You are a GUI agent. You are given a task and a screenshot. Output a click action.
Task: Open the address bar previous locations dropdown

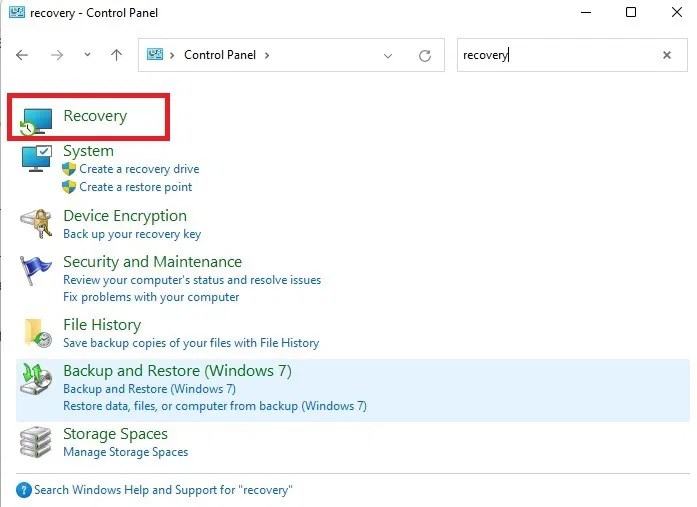coord(388,56)
